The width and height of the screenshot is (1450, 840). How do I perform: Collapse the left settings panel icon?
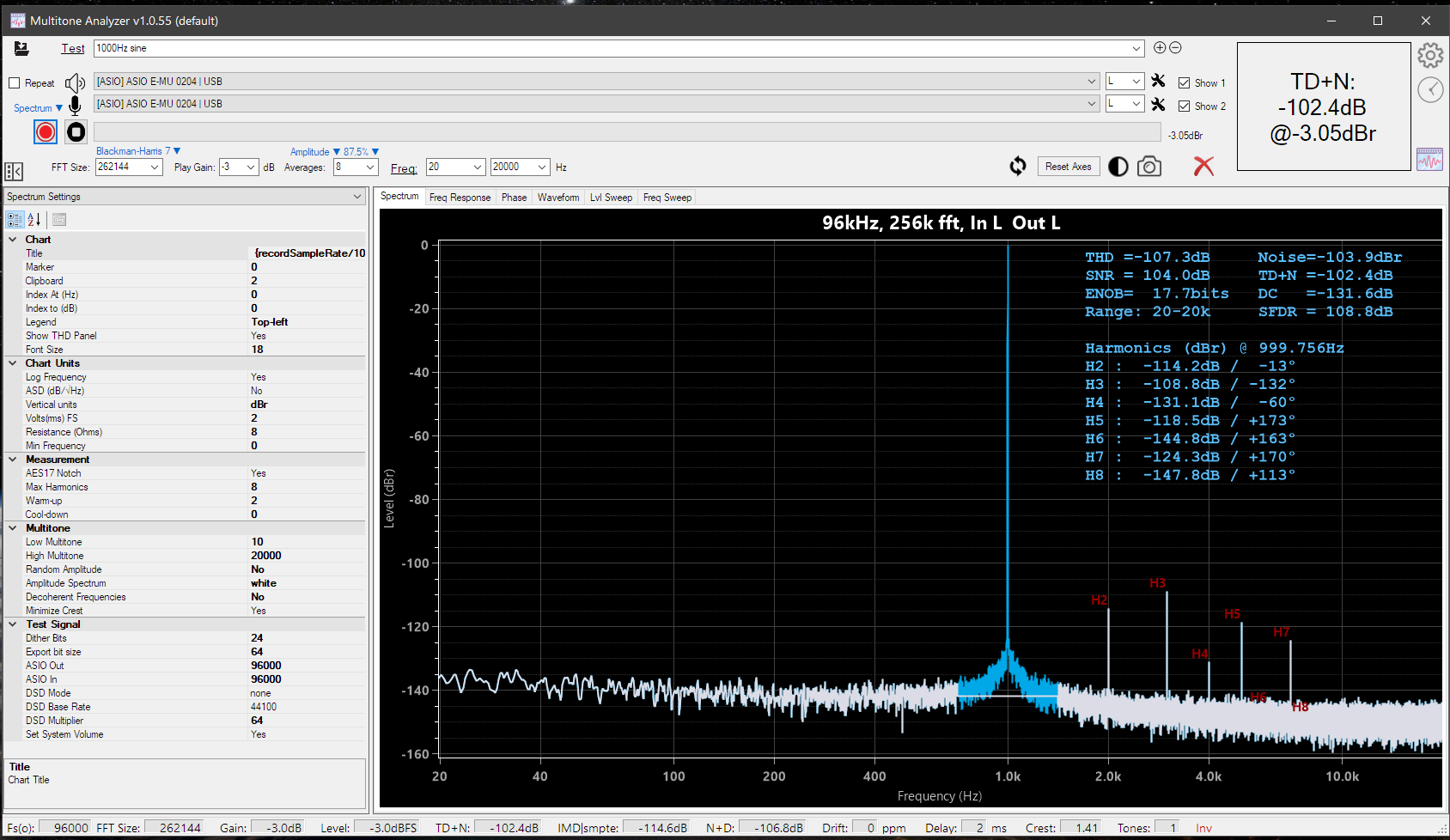click(x=14, y=172)
